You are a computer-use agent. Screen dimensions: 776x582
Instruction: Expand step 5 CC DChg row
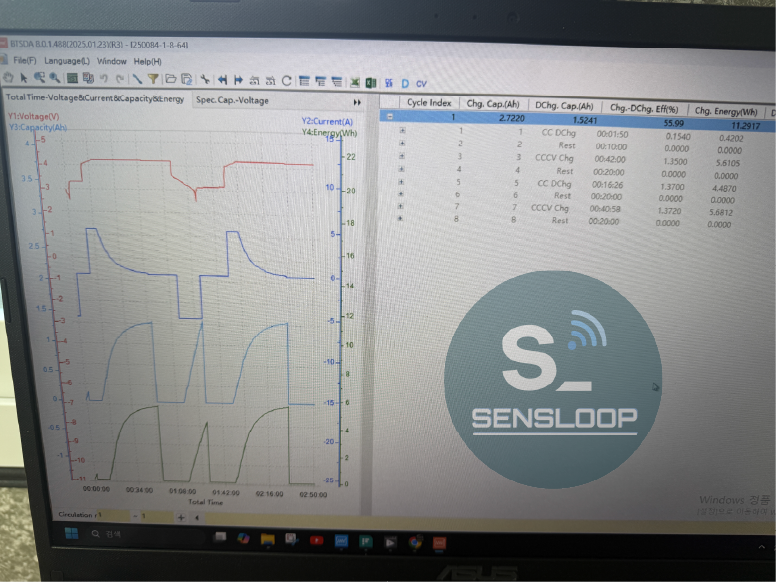402,183
